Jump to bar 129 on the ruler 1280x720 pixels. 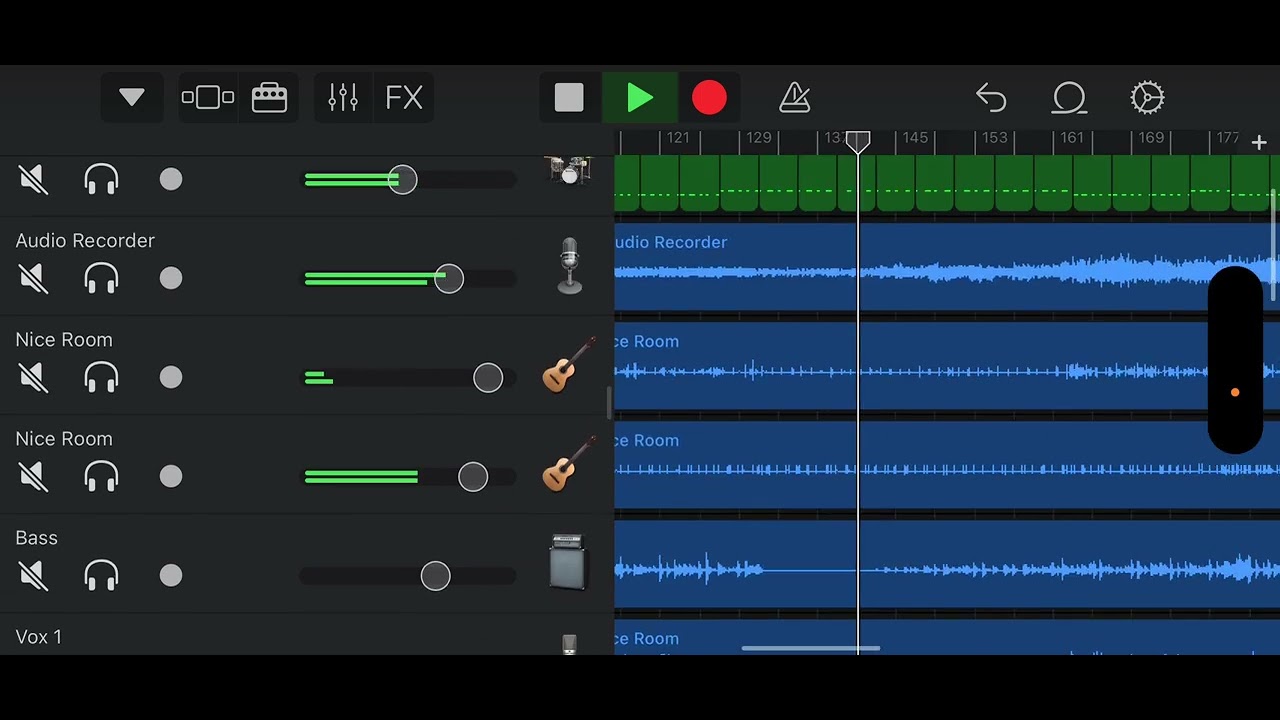pyautogui.click(x=759, y=138)
